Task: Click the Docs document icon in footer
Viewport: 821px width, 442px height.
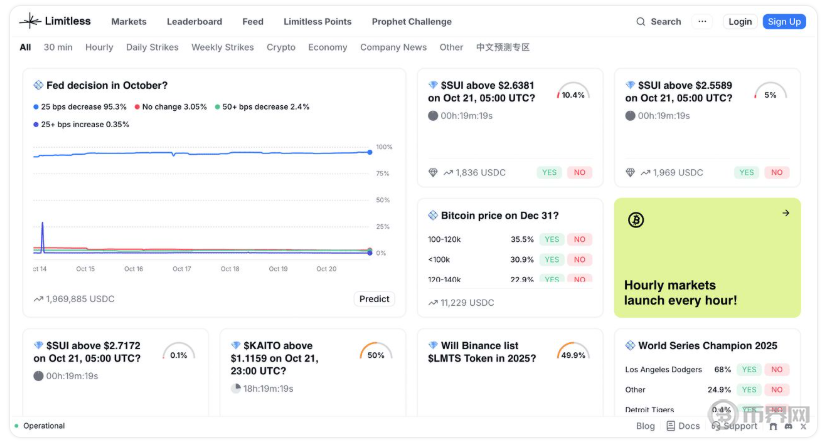Action: pos(671,426)
